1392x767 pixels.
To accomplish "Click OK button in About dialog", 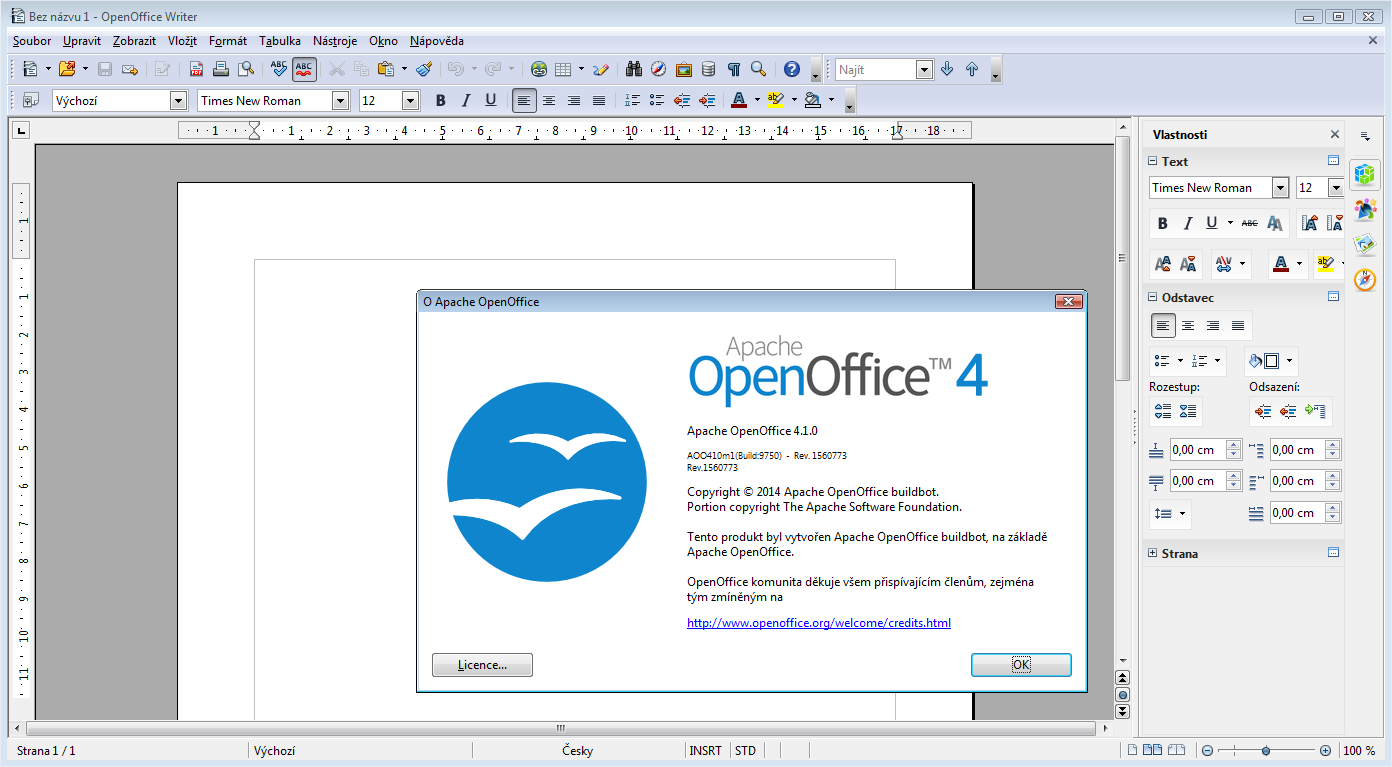I will point(1021,665).
